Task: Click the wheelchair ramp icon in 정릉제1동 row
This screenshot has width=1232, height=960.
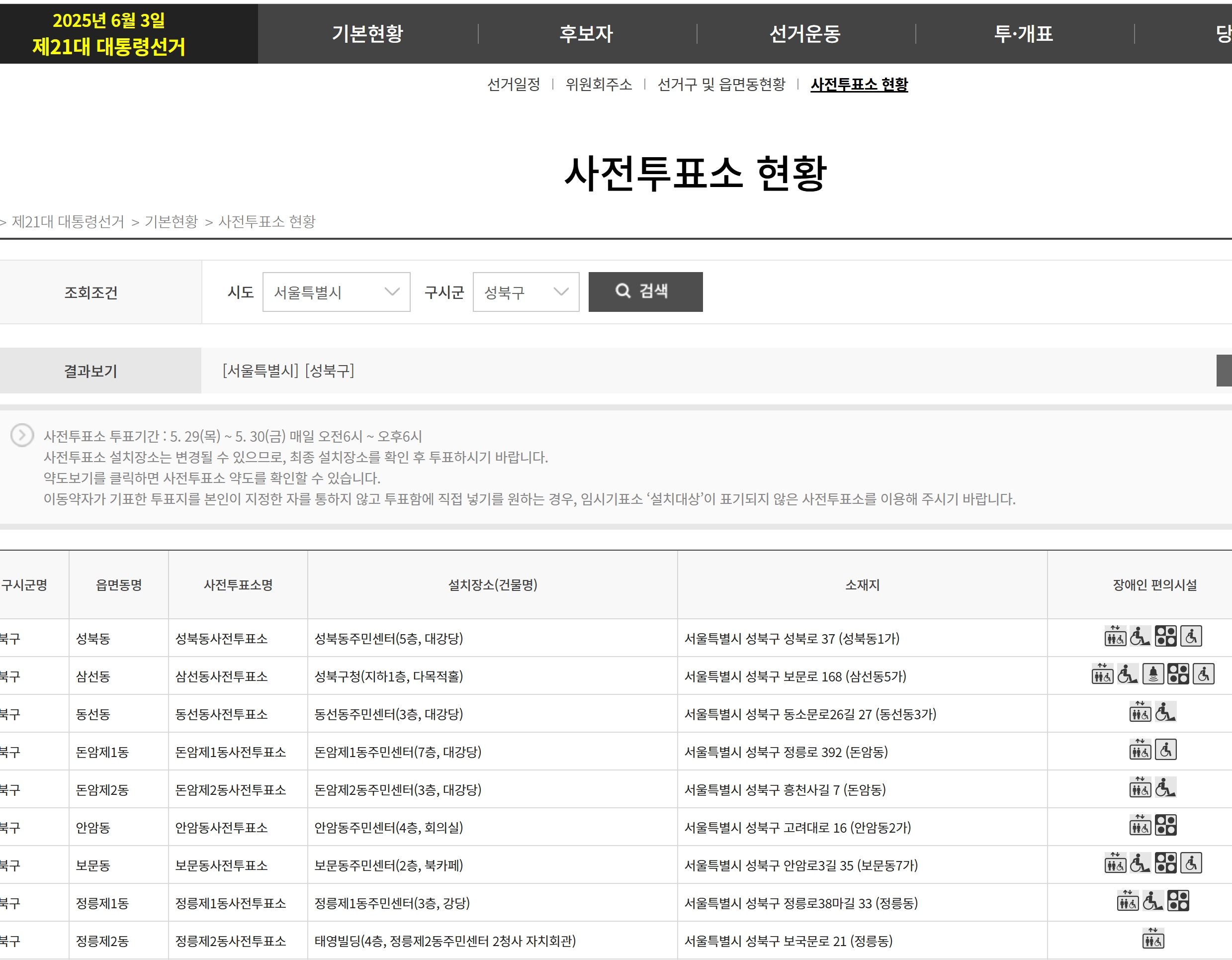Action: 1152,901
